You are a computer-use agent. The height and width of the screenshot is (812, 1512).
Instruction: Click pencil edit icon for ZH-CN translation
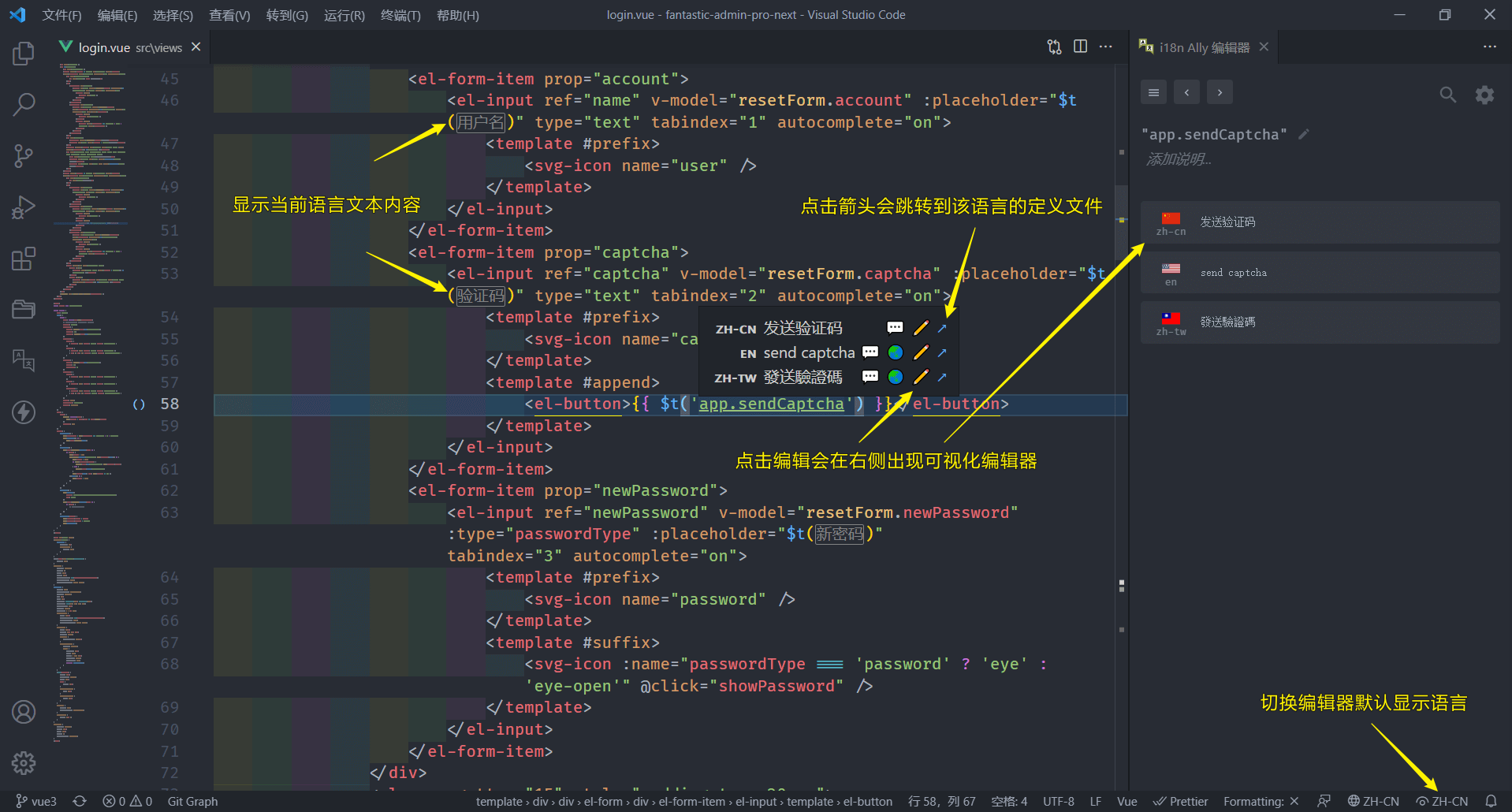920,328
